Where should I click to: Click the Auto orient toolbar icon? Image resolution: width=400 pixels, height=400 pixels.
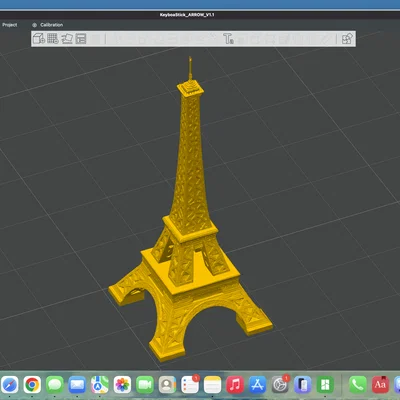[67, 39]
